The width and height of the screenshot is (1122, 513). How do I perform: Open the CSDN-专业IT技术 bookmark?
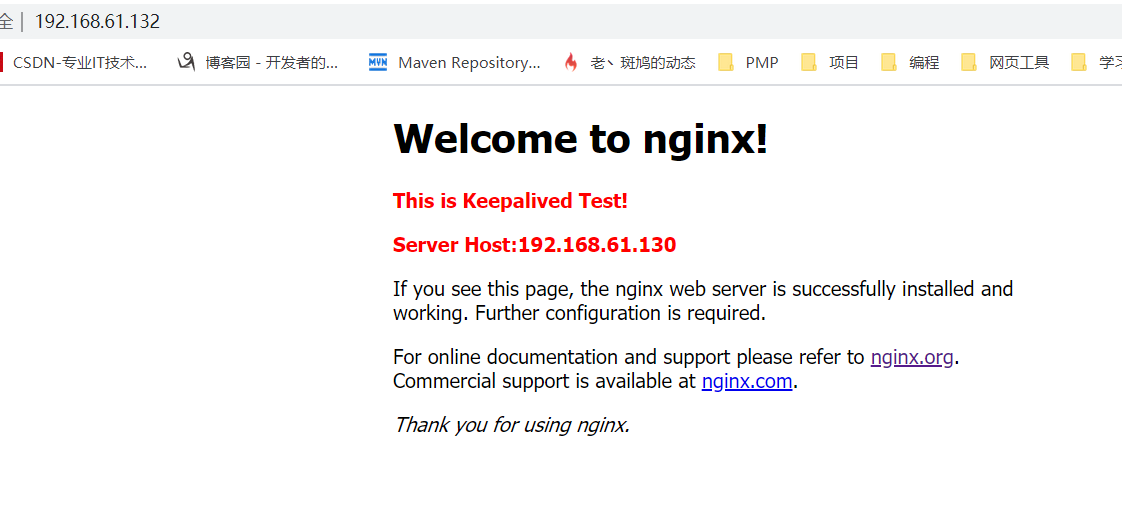point(80,62)
